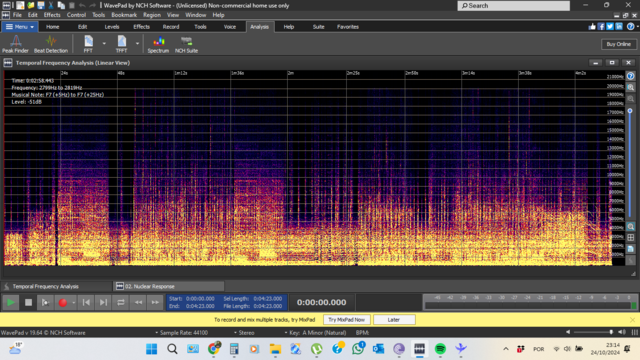
Task: Open the Bookmark menu
Action: 124,15
